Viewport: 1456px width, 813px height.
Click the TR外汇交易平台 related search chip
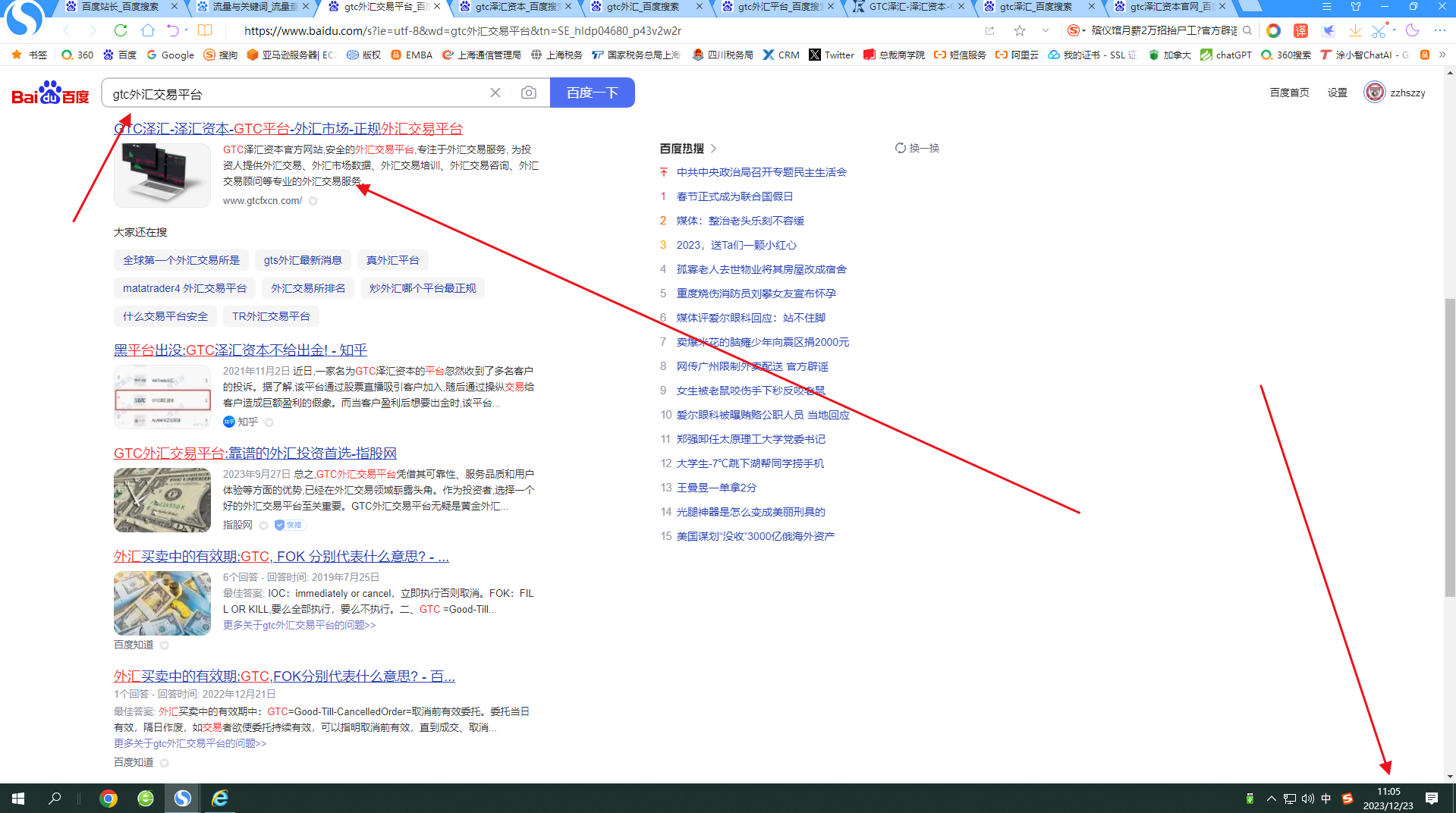point(271,316)
